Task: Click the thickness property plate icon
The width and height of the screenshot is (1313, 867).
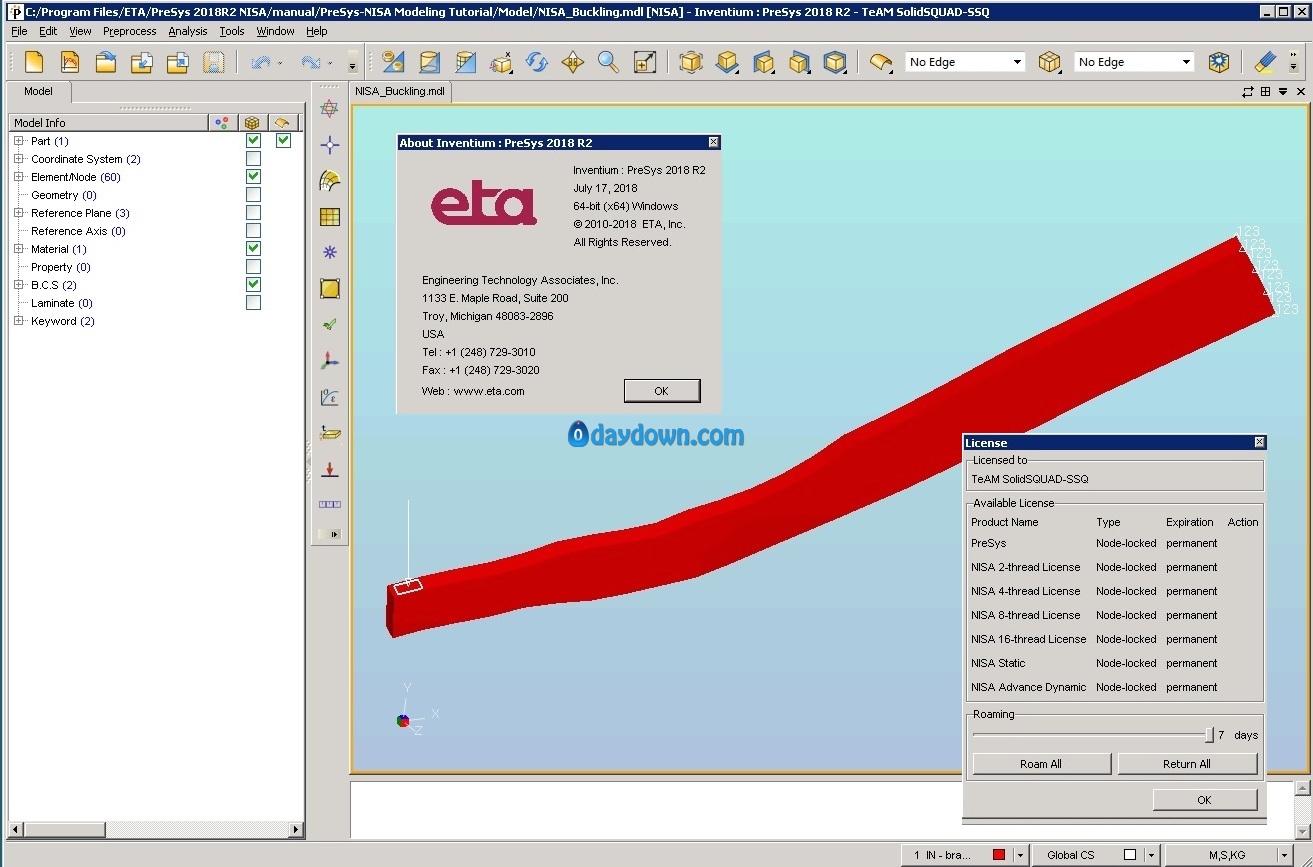Action: pyautogui.click(x=330, y=433)
